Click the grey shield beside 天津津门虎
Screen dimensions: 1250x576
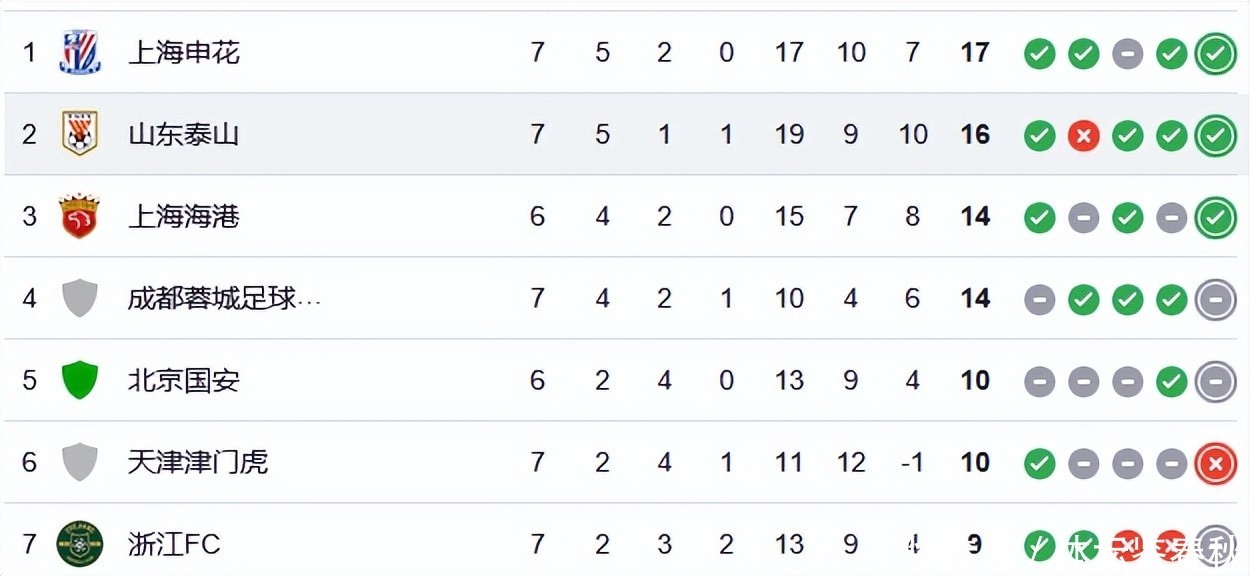click(80, 462)
